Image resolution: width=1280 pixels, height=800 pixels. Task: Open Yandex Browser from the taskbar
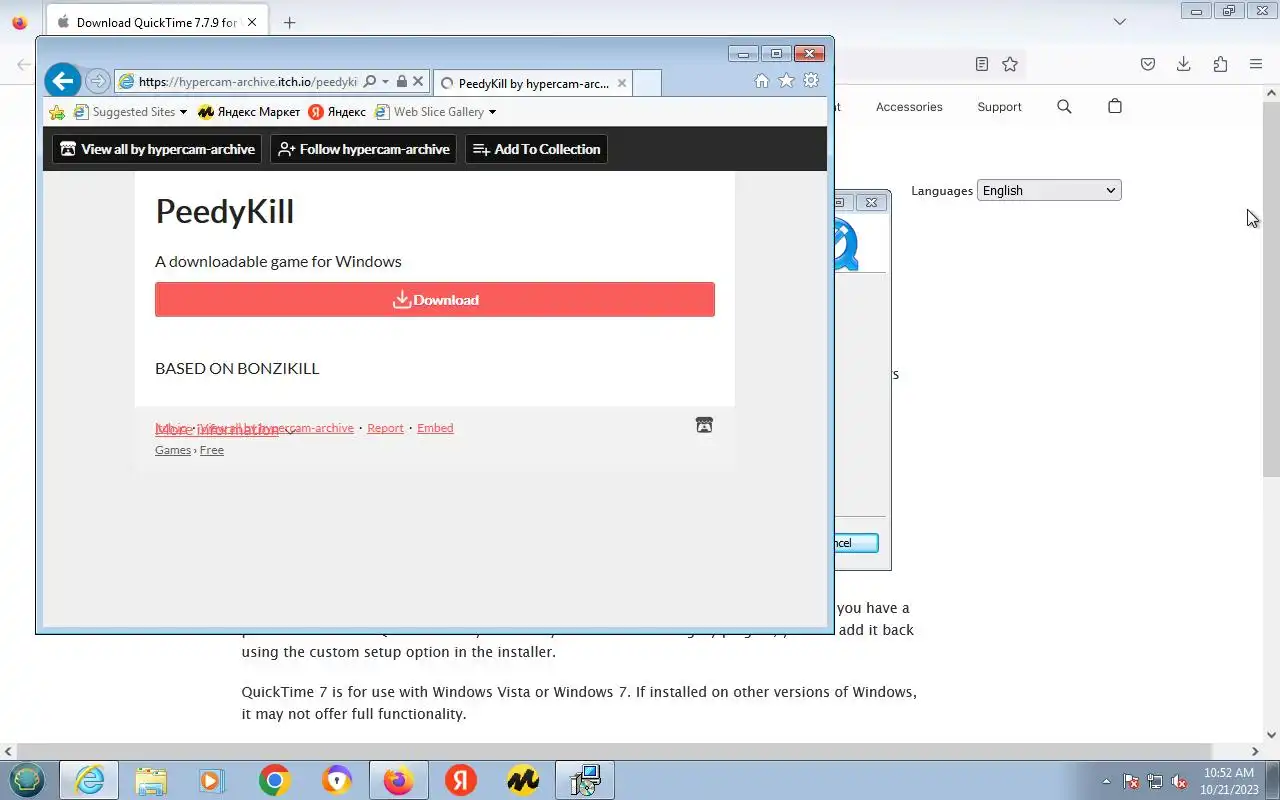(461, 780)
